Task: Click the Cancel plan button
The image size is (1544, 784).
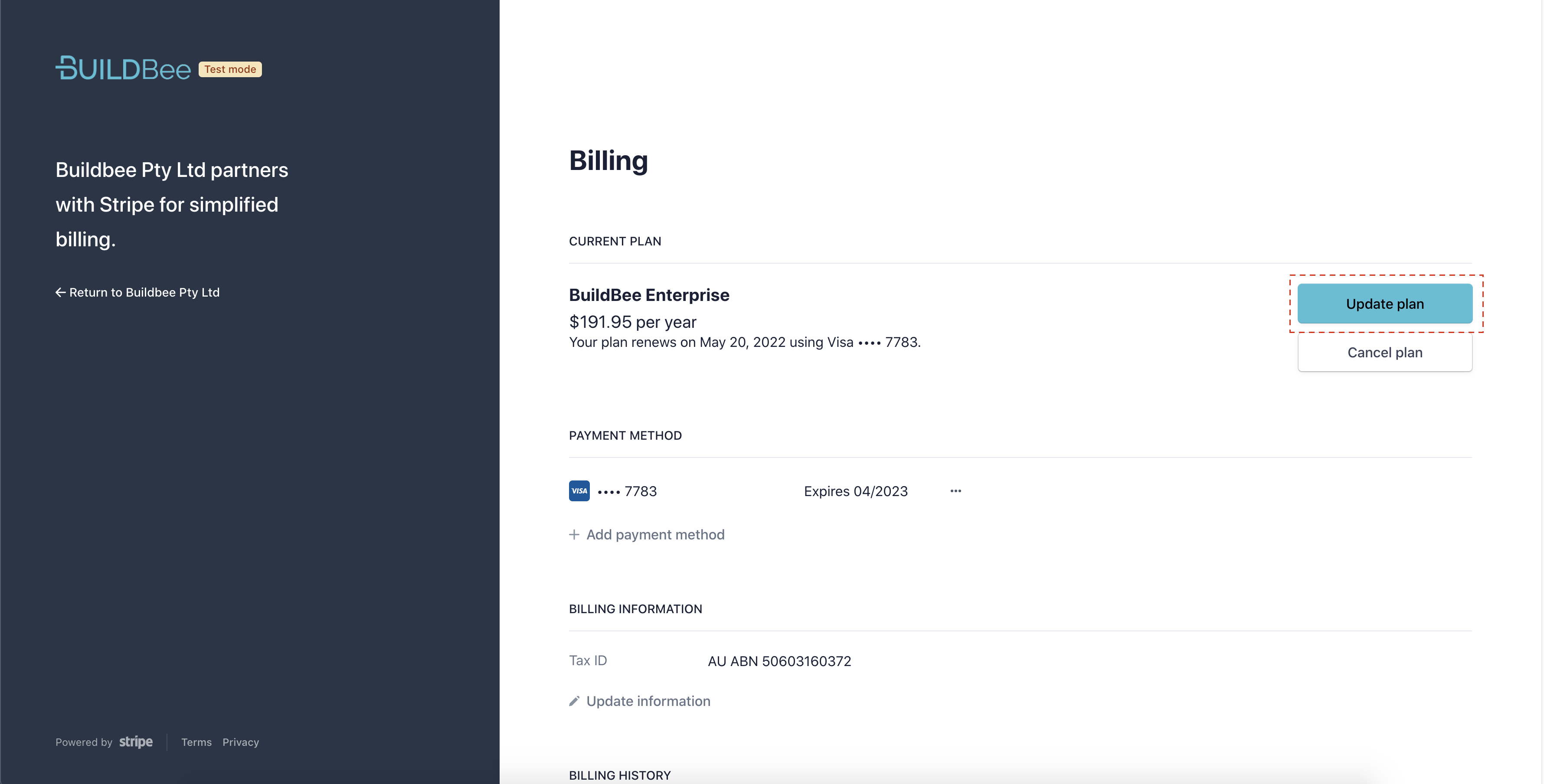Action: [1384, 353]
